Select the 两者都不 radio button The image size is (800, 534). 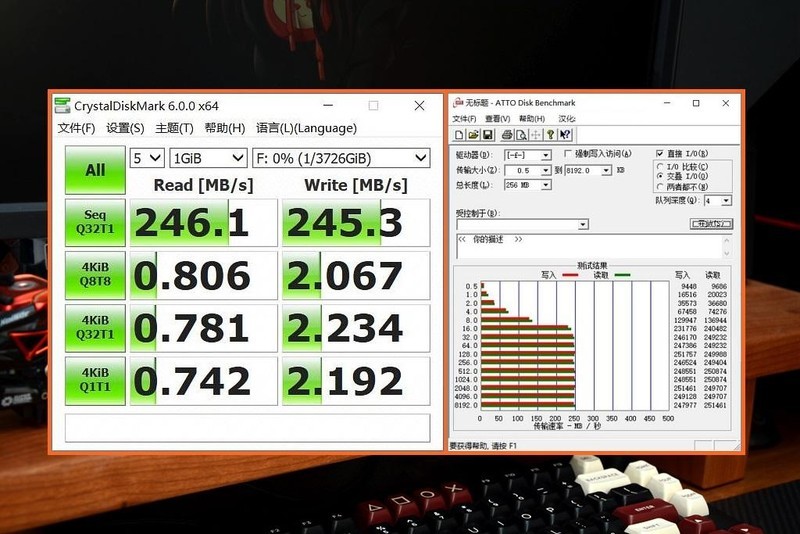pos(660,186)
